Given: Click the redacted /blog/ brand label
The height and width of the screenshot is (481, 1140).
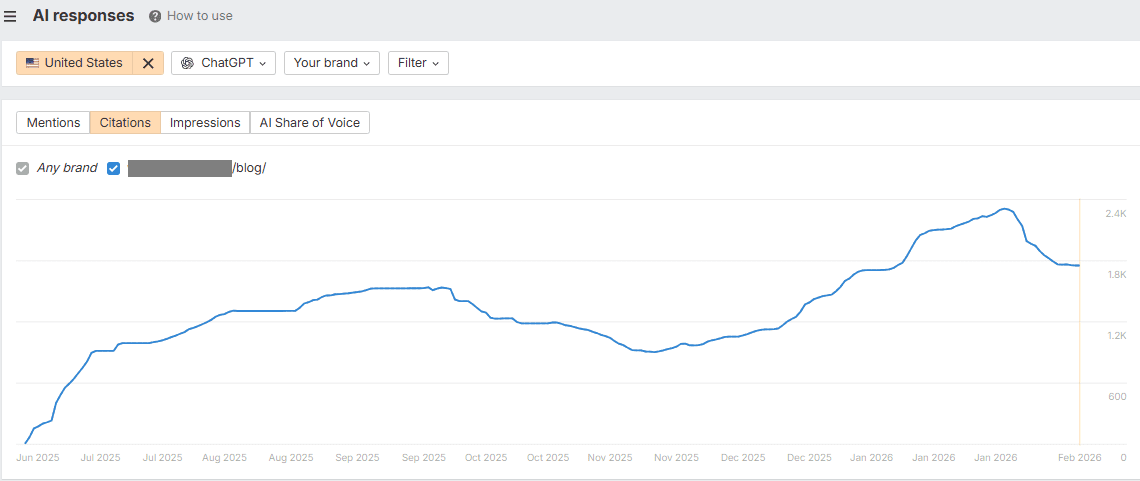Looking at the screenshot, I should point(197,168).
